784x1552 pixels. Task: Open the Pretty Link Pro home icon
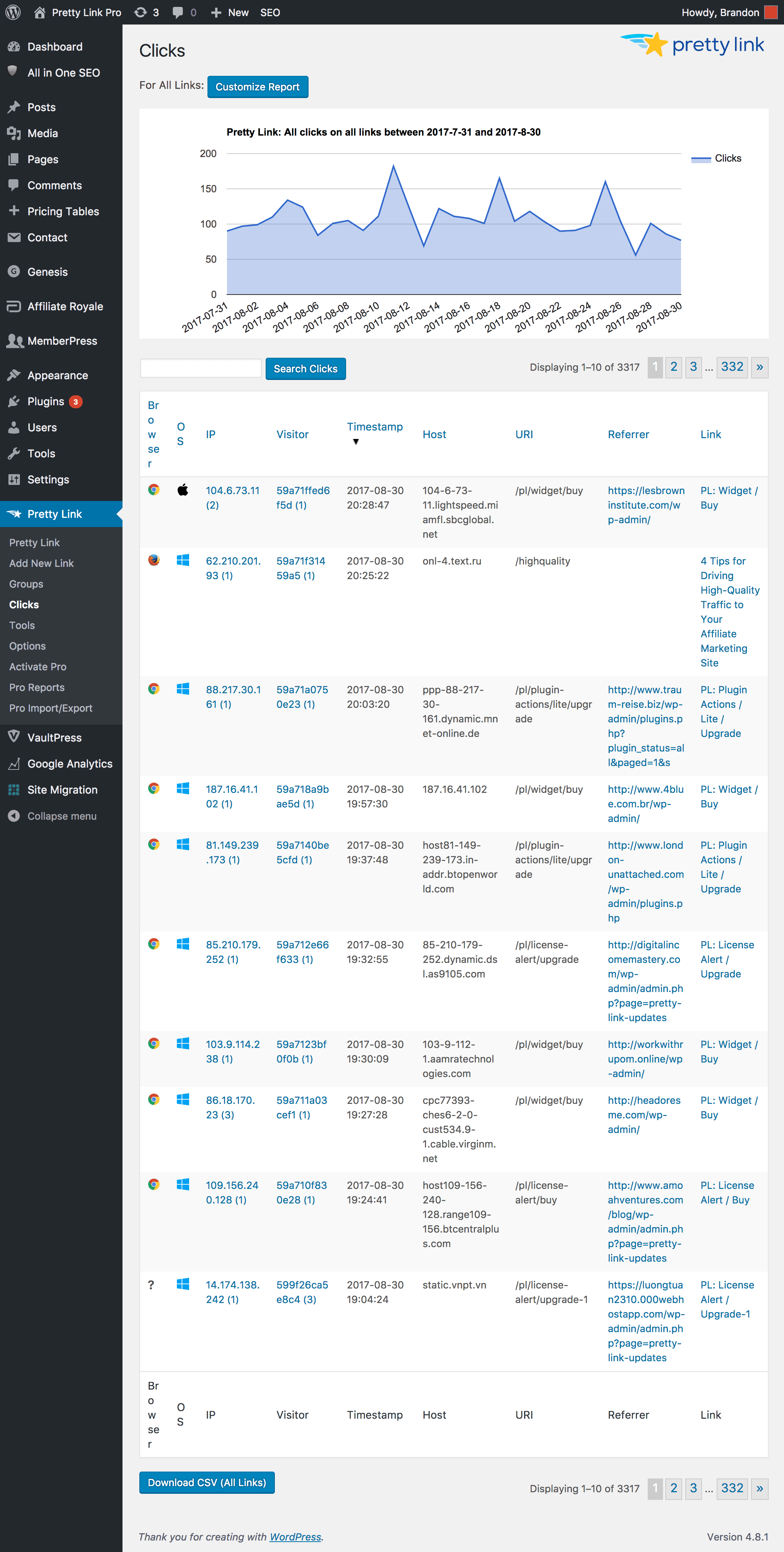[40, 12]
